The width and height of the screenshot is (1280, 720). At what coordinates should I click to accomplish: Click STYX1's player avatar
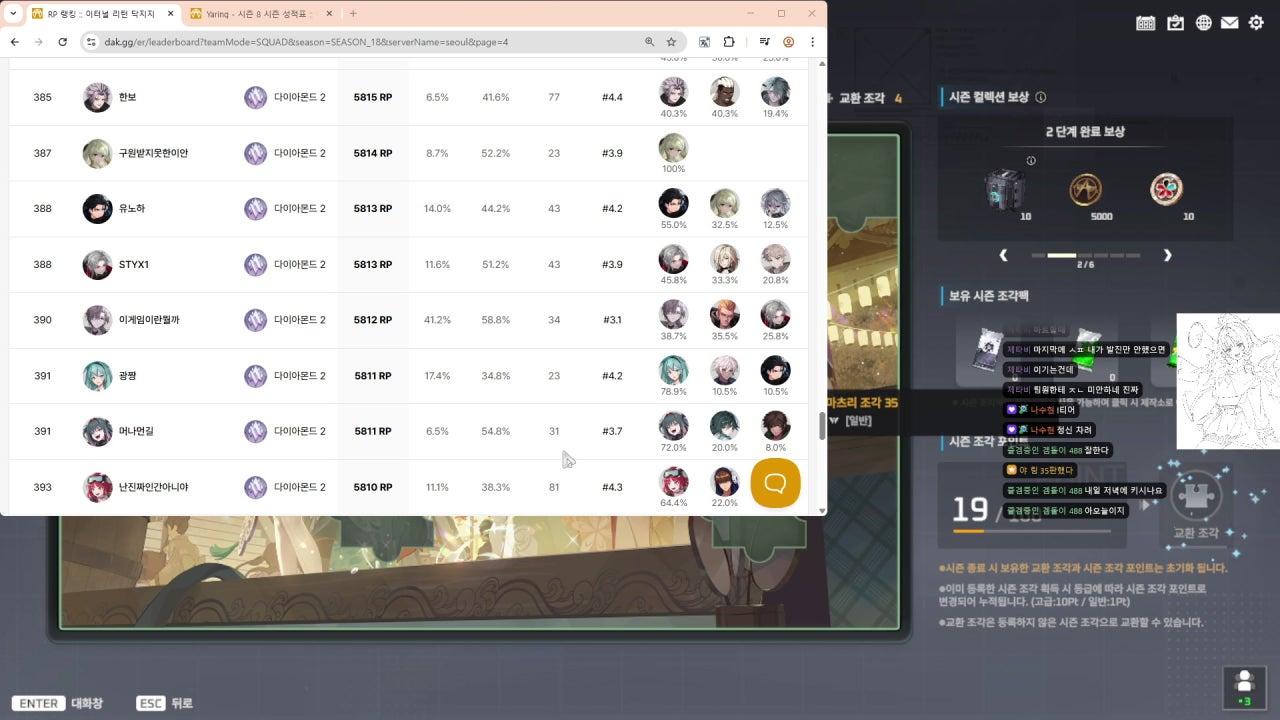point(97,265)
